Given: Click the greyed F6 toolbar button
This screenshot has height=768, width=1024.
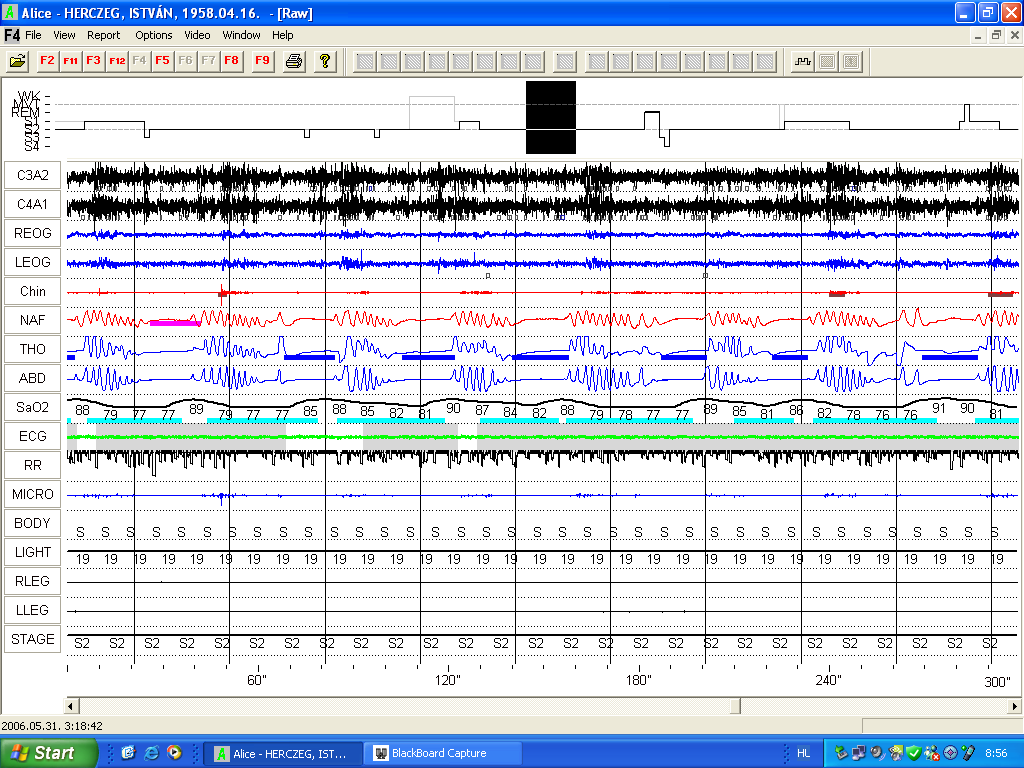Looking at the screenshot, I should tap(185, 61).
